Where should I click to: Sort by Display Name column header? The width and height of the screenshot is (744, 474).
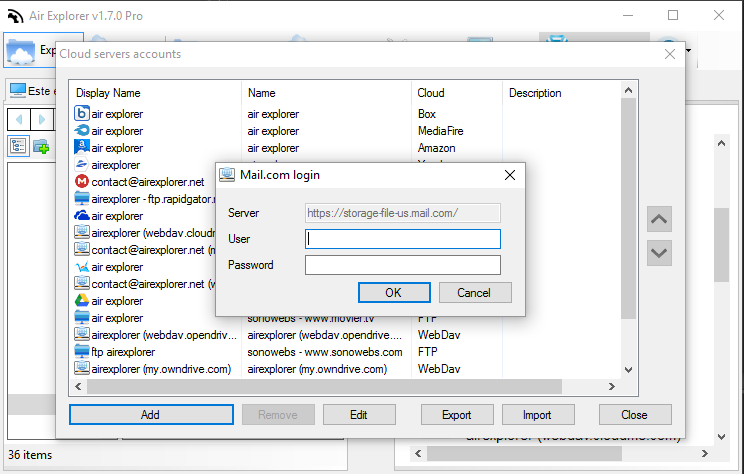pos(156,93)
